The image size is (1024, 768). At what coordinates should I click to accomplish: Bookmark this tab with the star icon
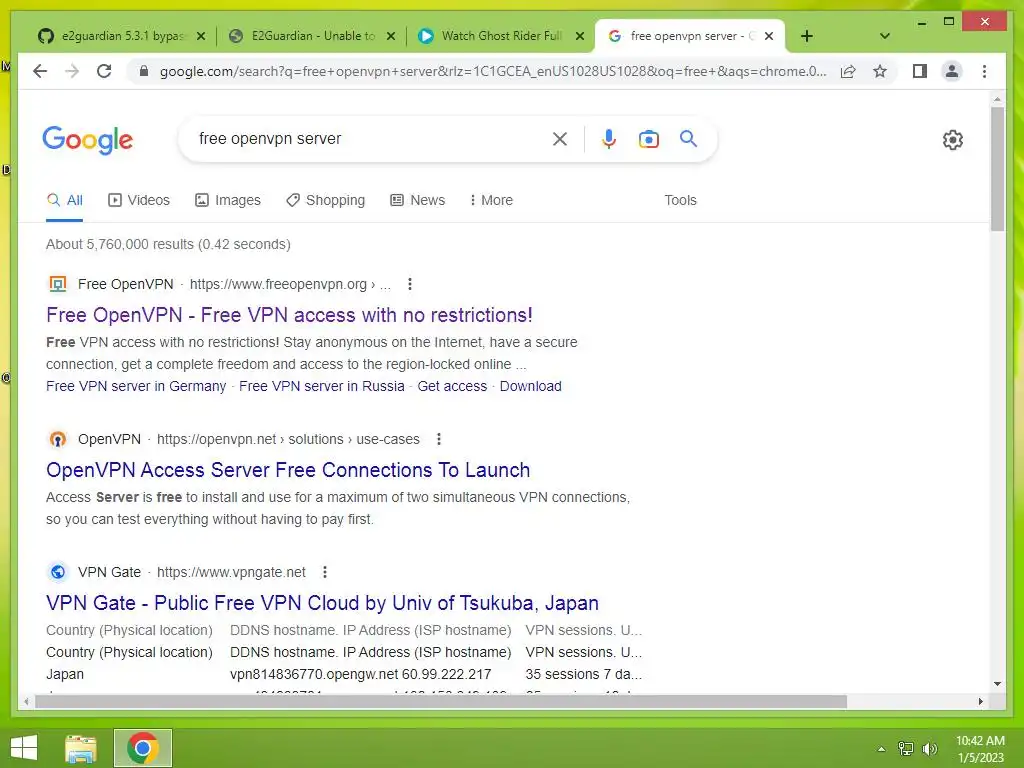point(880,71)
